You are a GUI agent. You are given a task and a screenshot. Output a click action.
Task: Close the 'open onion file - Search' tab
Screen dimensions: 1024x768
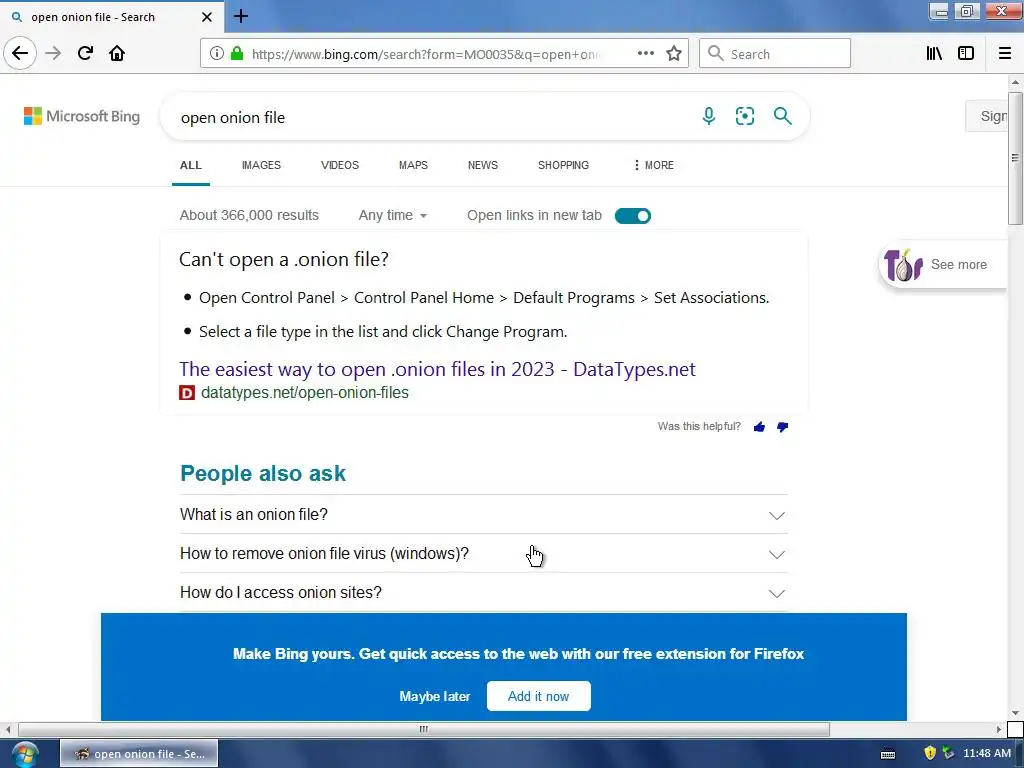(x=207, y=17)
